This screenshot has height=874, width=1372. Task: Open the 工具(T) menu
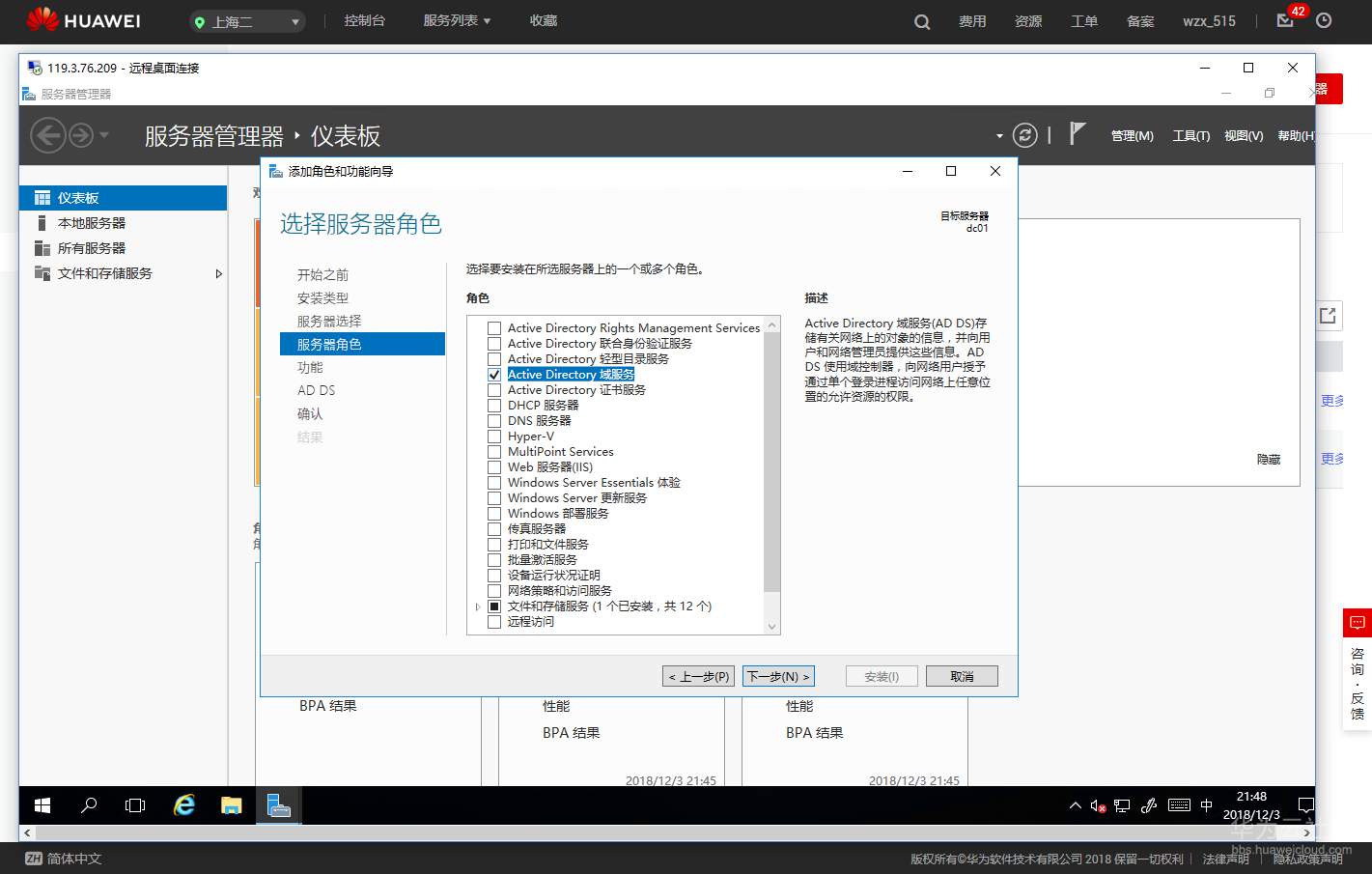[1190, 135]
